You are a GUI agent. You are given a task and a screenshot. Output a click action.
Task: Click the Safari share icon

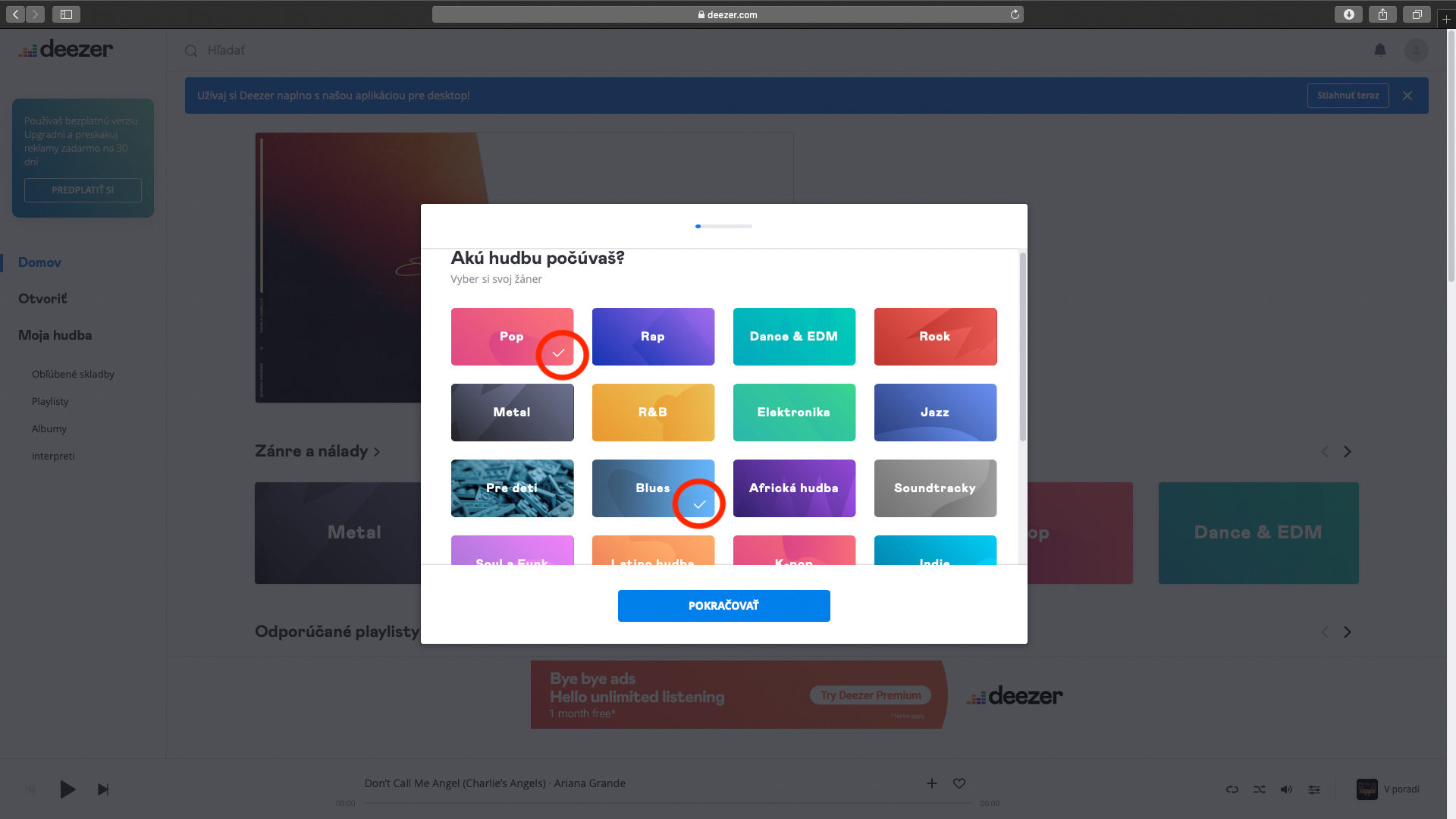click(x=1382, y=14)
